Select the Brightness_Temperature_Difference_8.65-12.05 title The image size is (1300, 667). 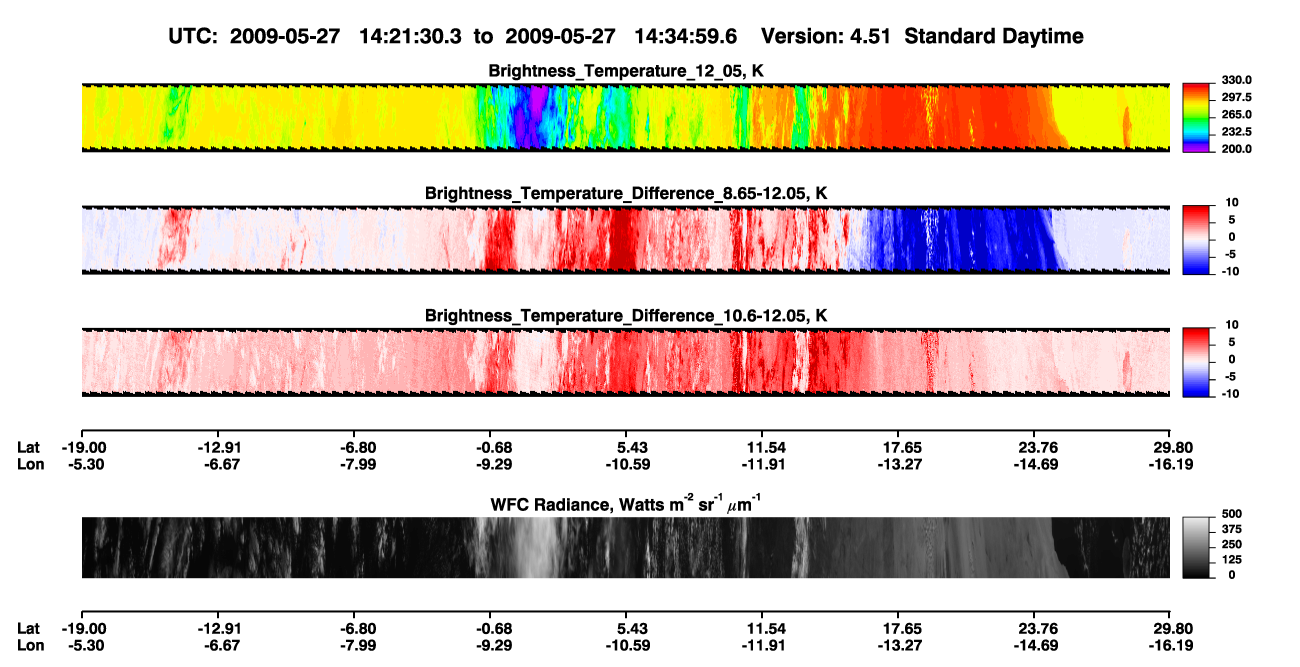point(626,193)
